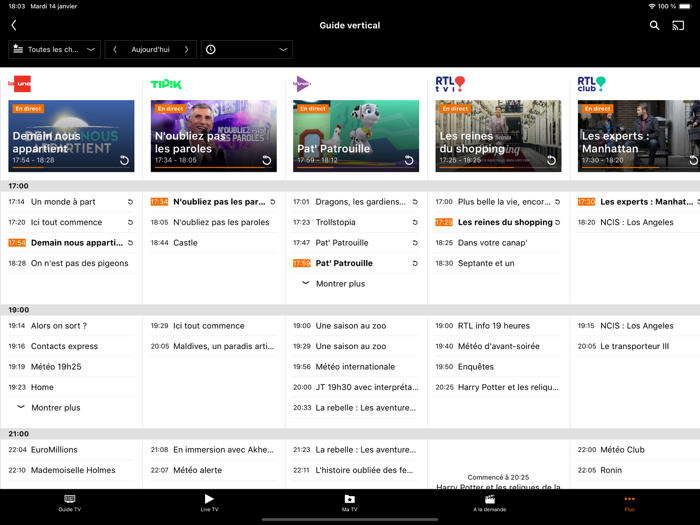Open the clock time filter dropdown
The width and height of the screenshot is (700, 525).
[247, 50]
